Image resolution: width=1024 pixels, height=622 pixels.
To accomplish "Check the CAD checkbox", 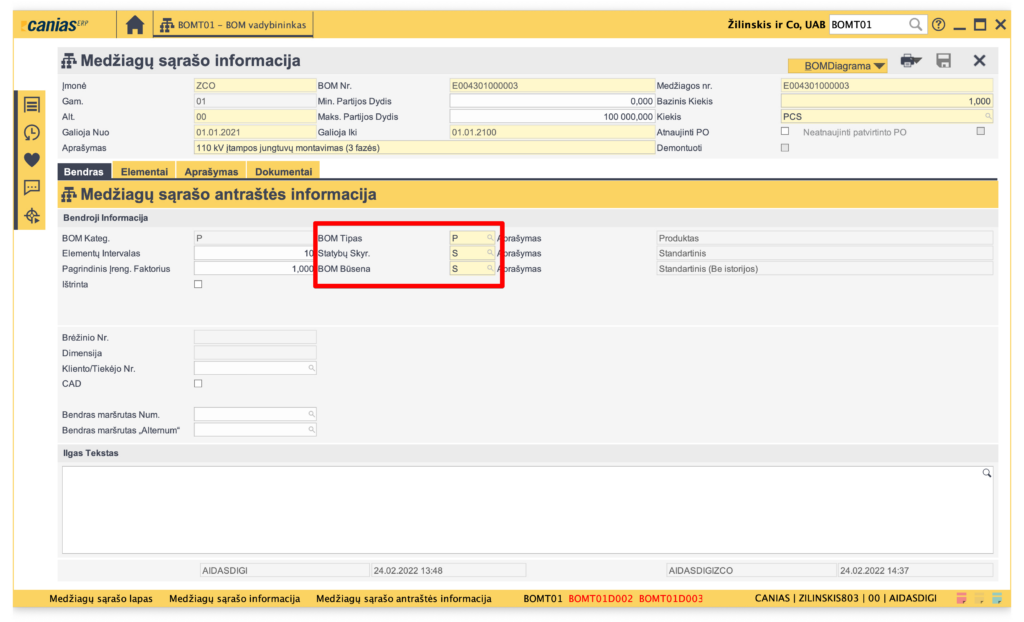I will pos(198,384).
